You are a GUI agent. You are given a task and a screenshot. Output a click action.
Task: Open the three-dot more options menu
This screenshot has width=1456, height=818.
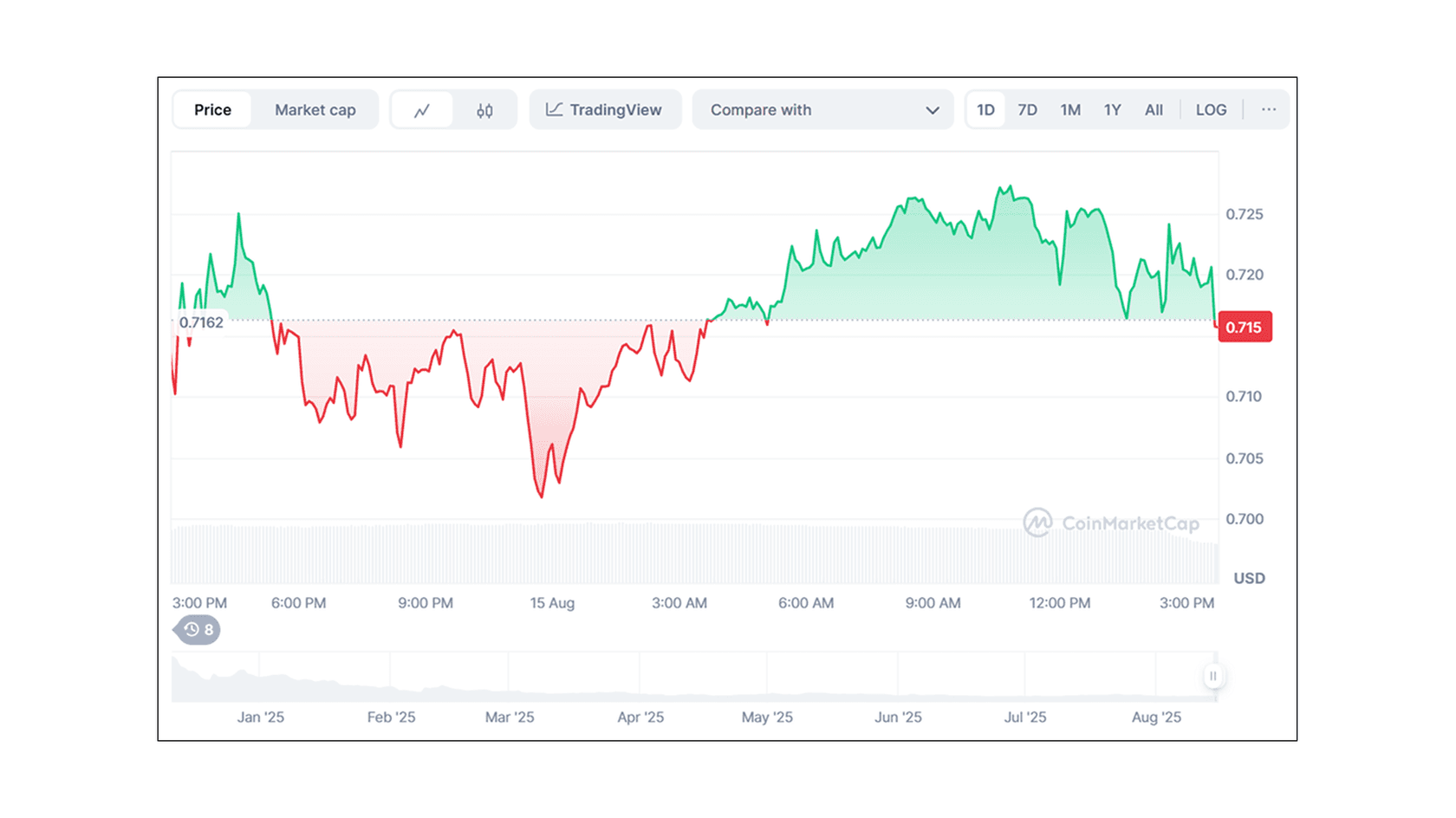tap(1269, 110)
